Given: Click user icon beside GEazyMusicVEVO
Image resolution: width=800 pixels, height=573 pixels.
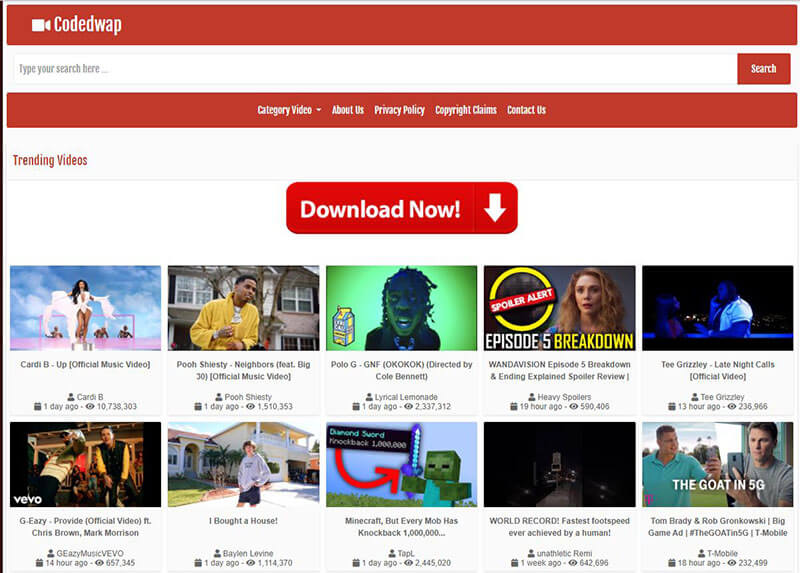Looking at the screenshot, I should point(51,554).
